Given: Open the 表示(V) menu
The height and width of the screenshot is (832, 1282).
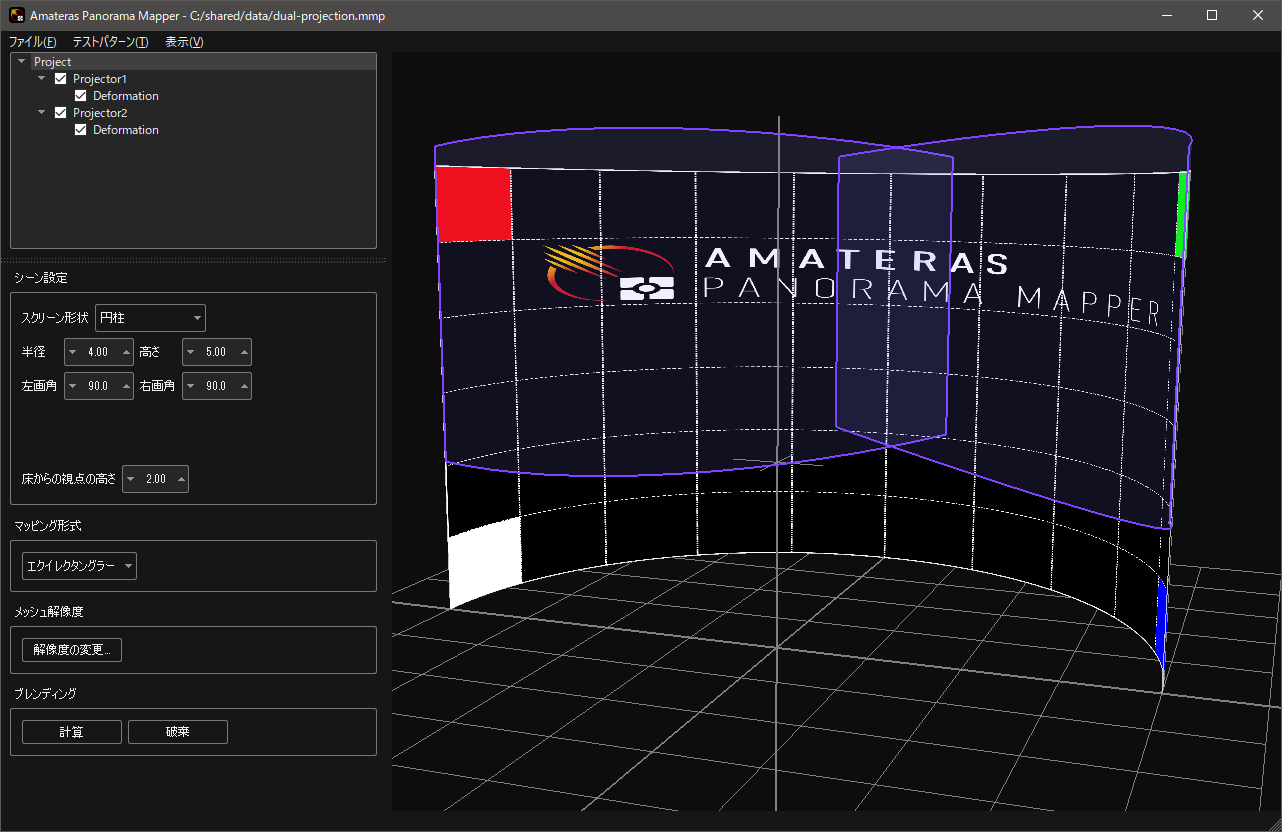Looking at the screenshot, I should click(x=184, y=42).
